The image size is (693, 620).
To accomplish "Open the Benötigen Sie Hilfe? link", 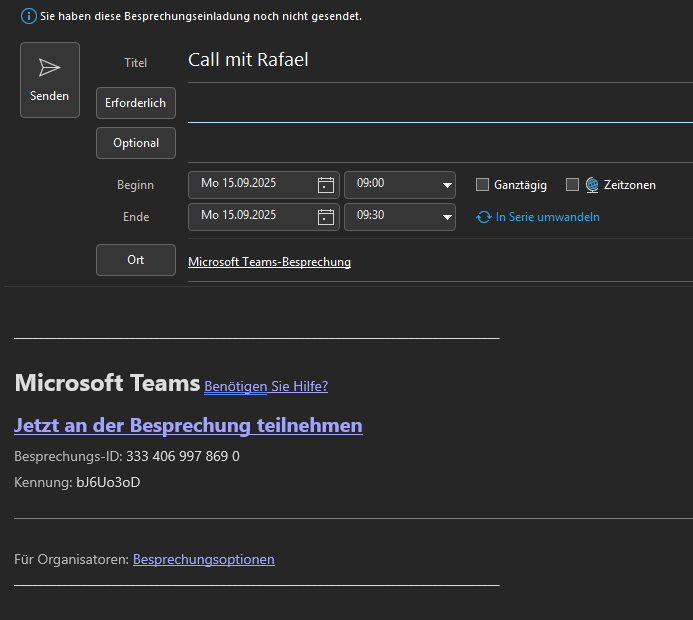I will 266,386.
